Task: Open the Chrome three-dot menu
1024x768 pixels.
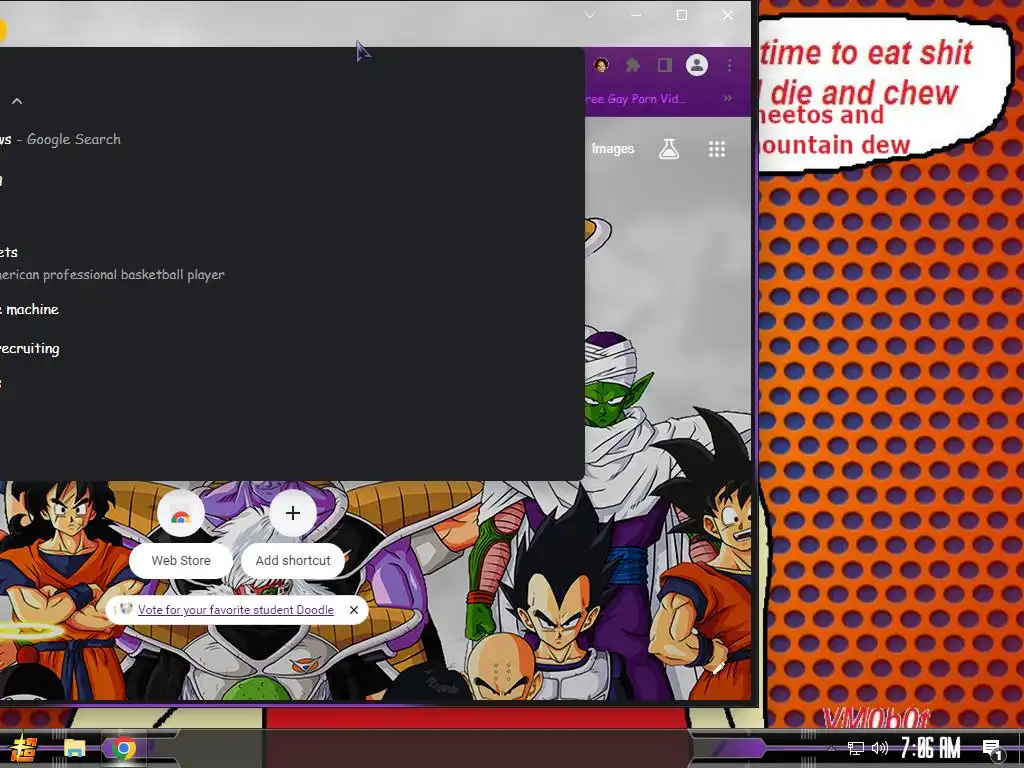Action: tap(729, 65)
